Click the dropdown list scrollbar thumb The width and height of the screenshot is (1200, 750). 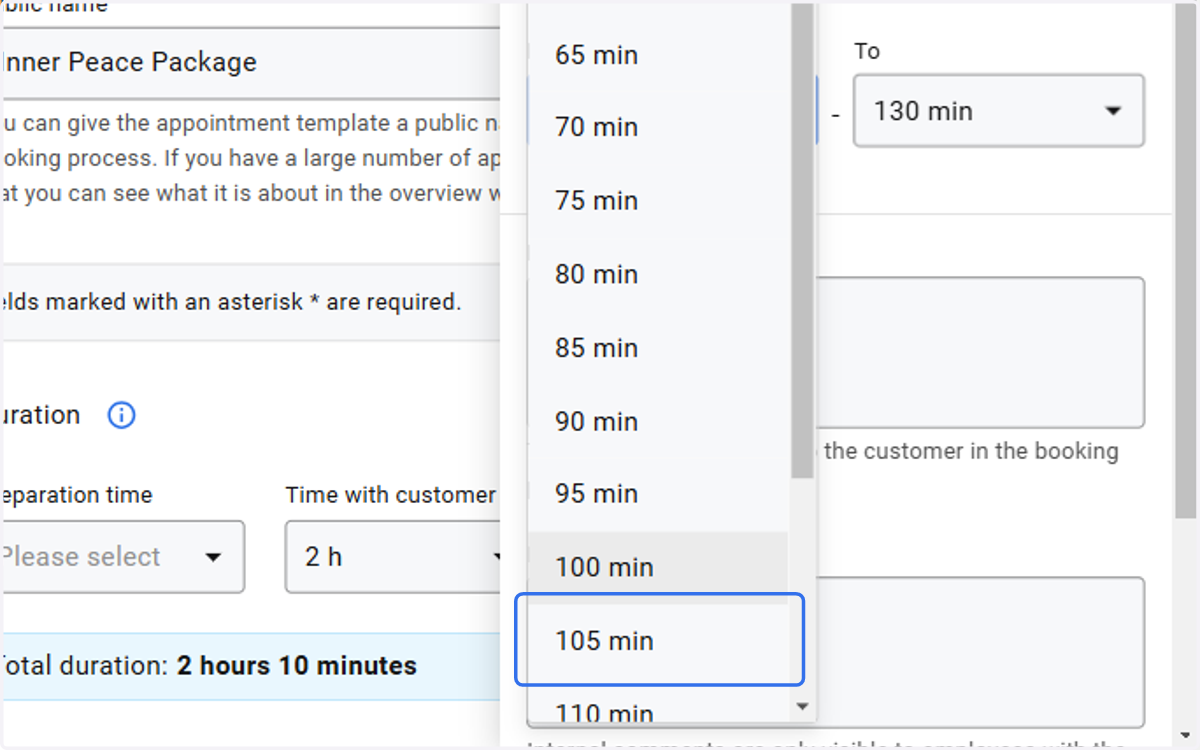tap(802, 240)
